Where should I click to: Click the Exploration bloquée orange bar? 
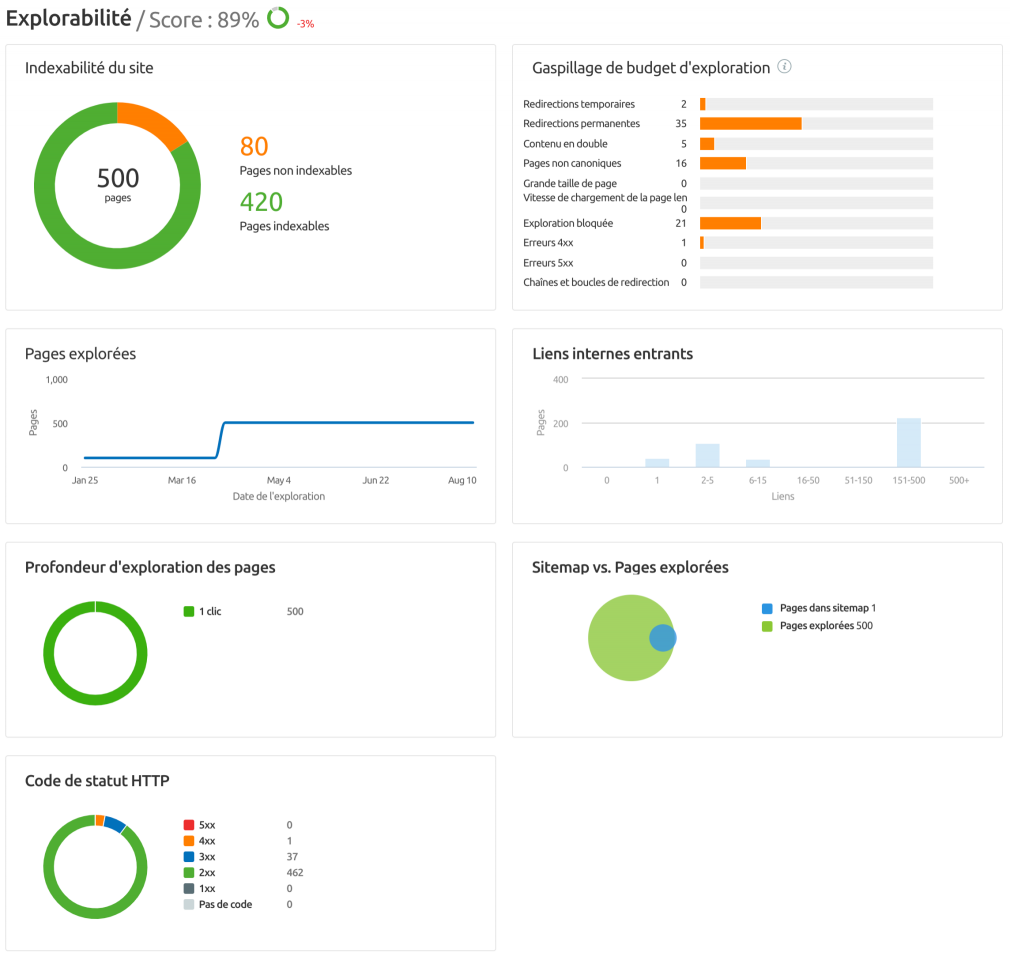click(730, 223)
